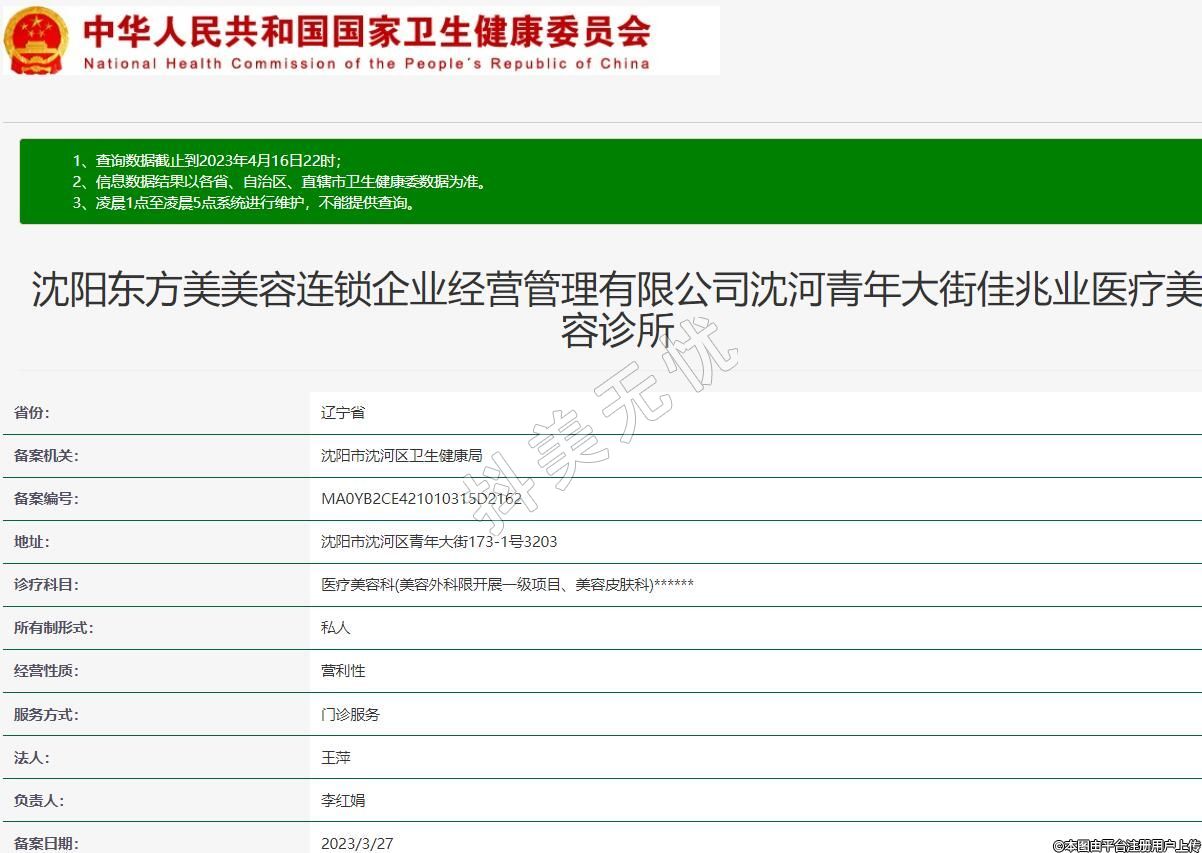Click the ownership value 私人
Image resolution: width=1202 pixels, height=853 pixels.
336,628
